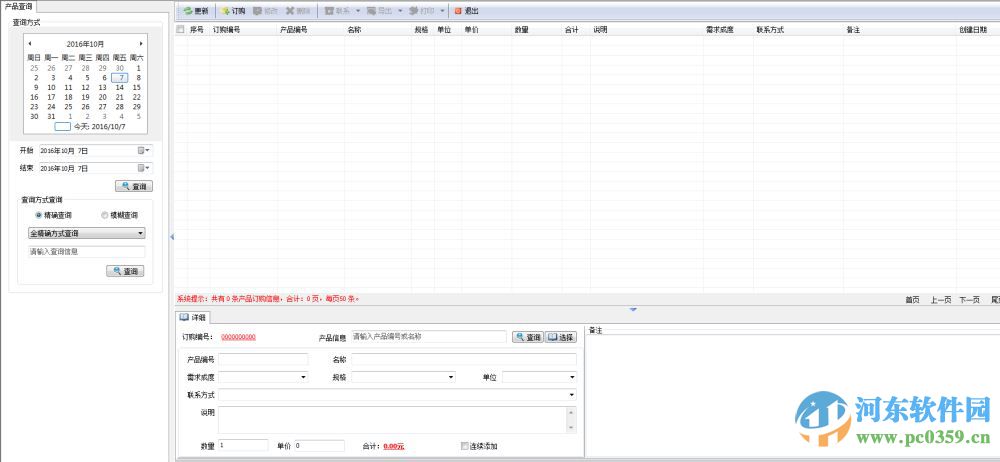Click the 2016年10月 calendar title
The height and width of the screenshot is (462, 1000).
[x=85, y=43]
